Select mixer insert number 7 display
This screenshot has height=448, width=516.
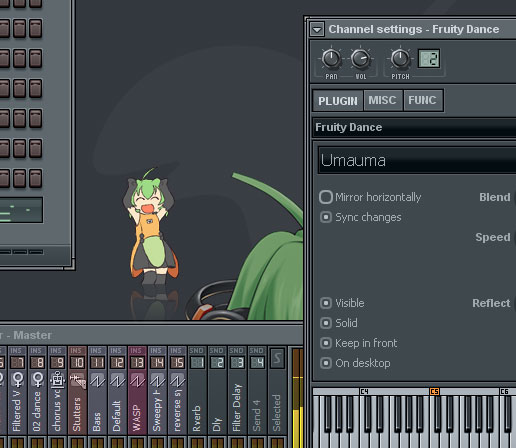coord(17,362)
